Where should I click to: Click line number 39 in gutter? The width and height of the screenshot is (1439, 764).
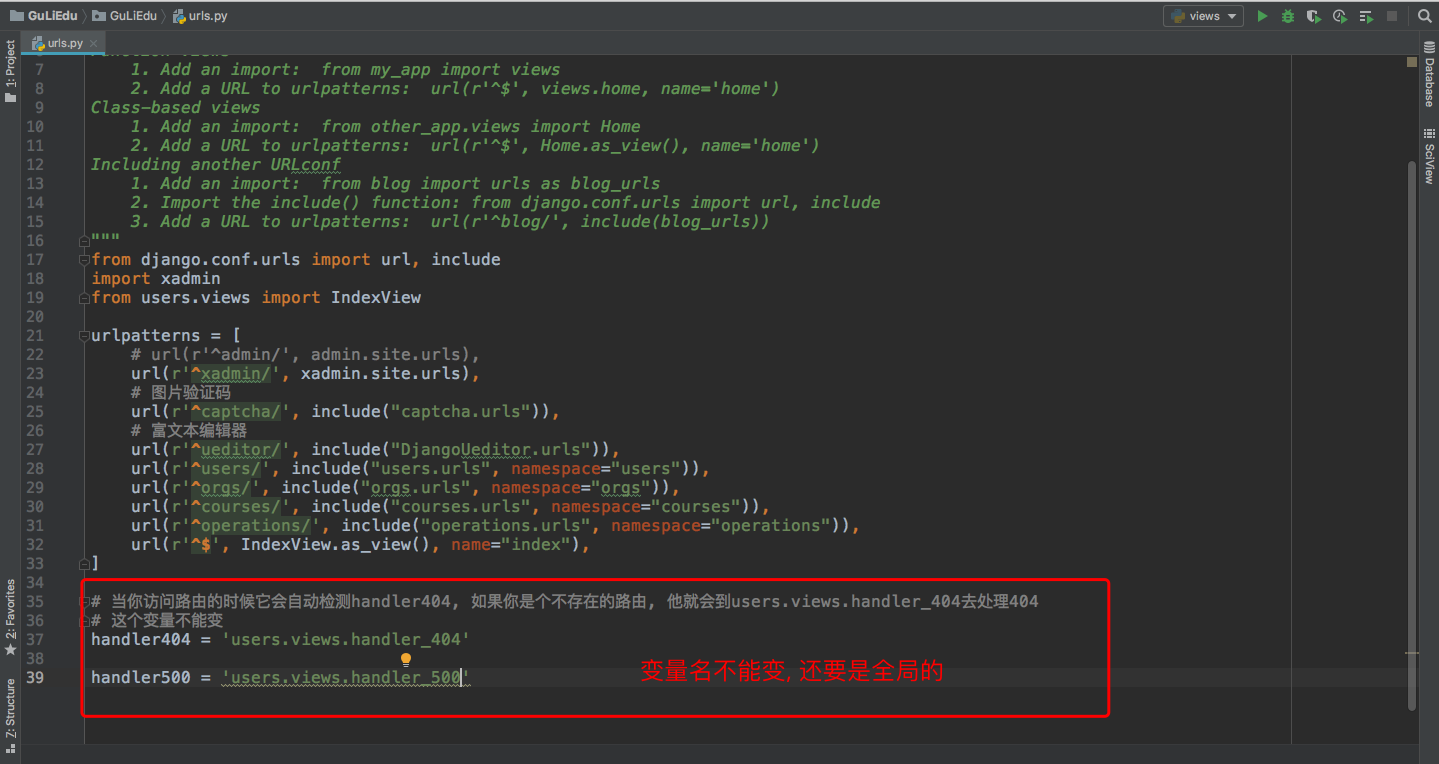[x=34, y=677]
